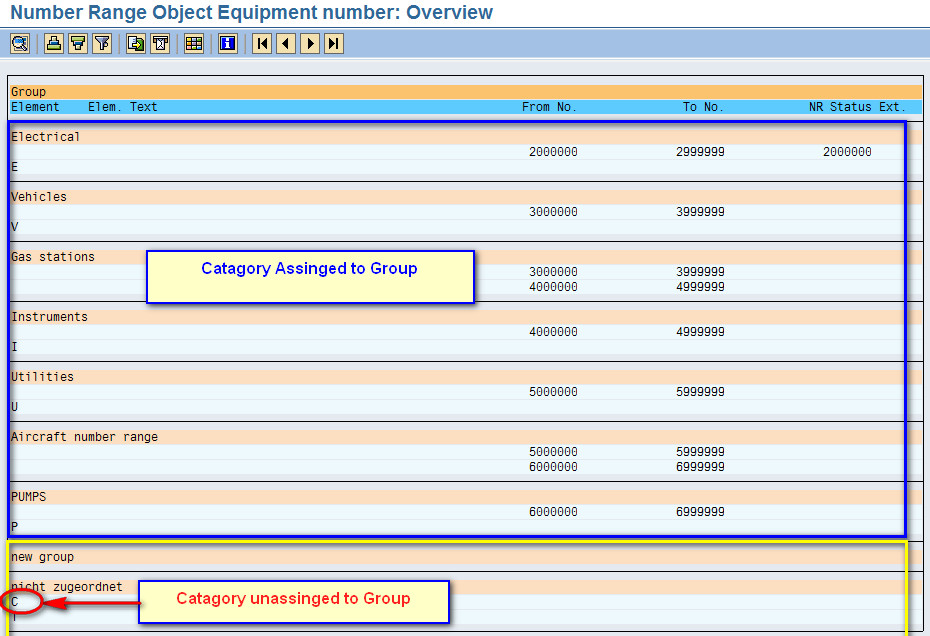Viewport: 930px width, 636px height.
Task: Advance with the next page arrow
Action: [x=309, y=43]
